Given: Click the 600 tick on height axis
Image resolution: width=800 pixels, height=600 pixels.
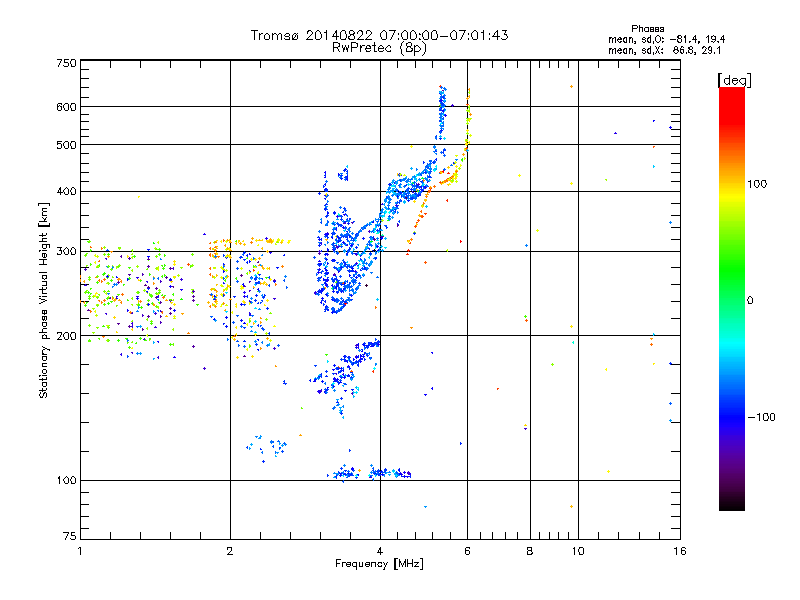Looking at the screenshot, I should coord(66,107).
